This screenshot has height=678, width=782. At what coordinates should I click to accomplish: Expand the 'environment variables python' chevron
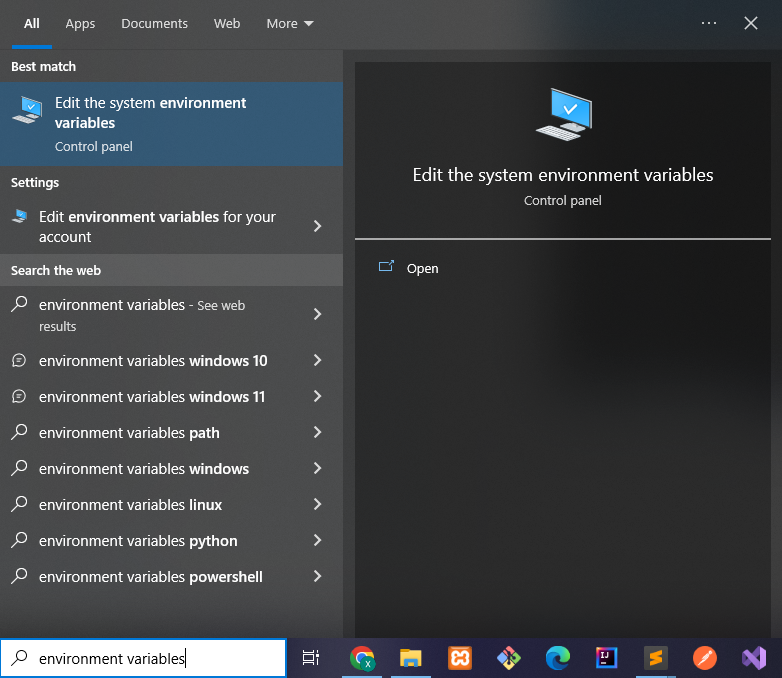click(x=317, y=540)
